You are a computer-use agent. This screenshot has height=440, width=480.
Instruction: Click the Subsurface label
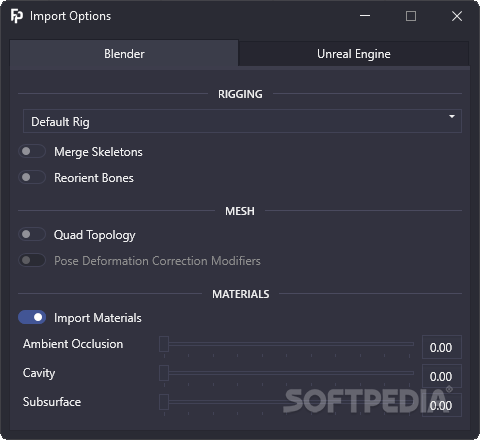pos(52,402)
